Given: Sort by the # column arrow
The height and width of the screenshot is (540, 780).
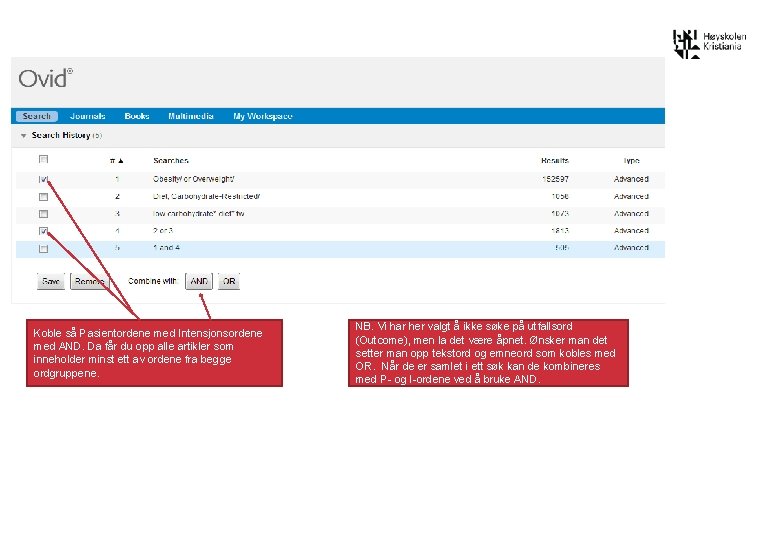Looking at the screenshot, I should point(120,161).
